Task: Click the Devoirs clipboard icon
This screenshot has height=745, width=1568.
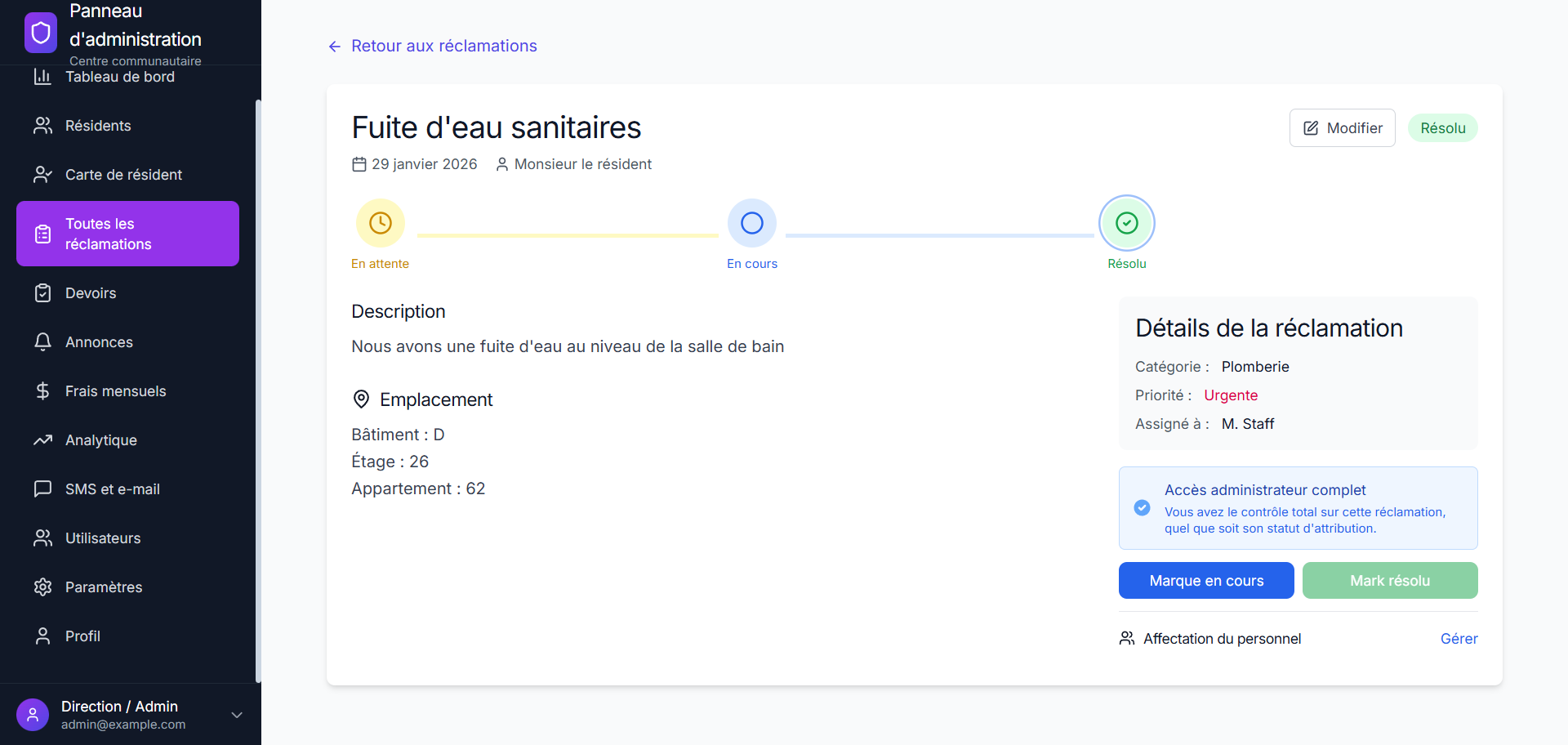Action: pyautogui.click(x=42, y=293)
